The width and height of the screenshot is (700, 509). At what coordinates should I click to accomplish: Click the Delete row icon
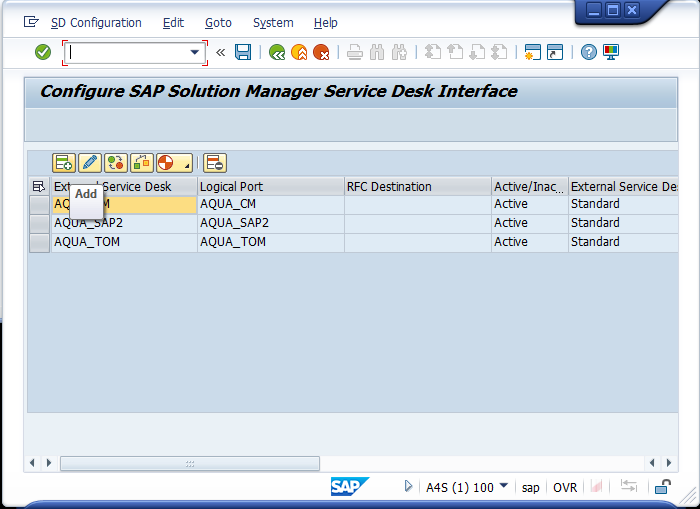click(215, 163)
